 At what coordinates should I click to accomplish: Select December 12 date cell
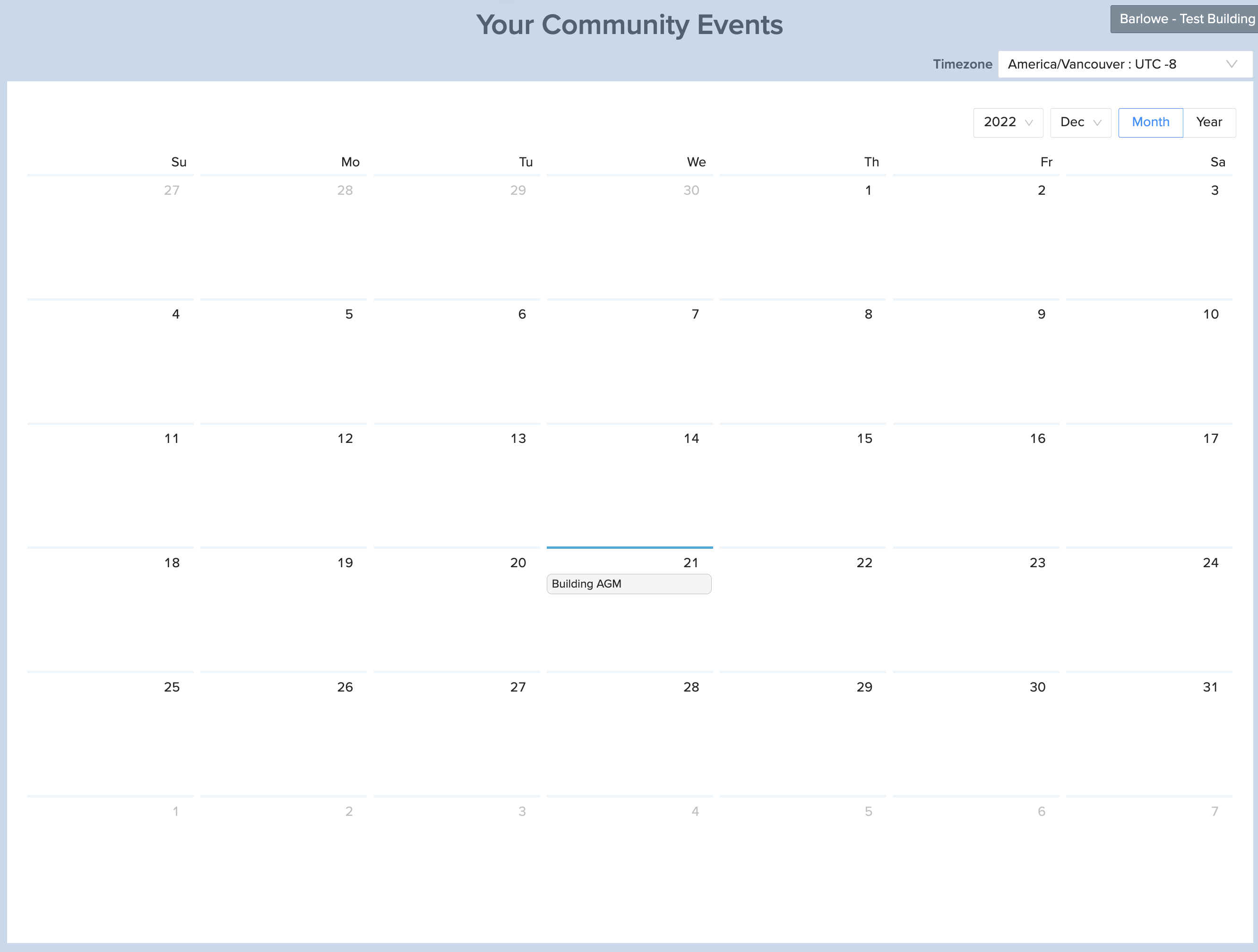point(283,485)
